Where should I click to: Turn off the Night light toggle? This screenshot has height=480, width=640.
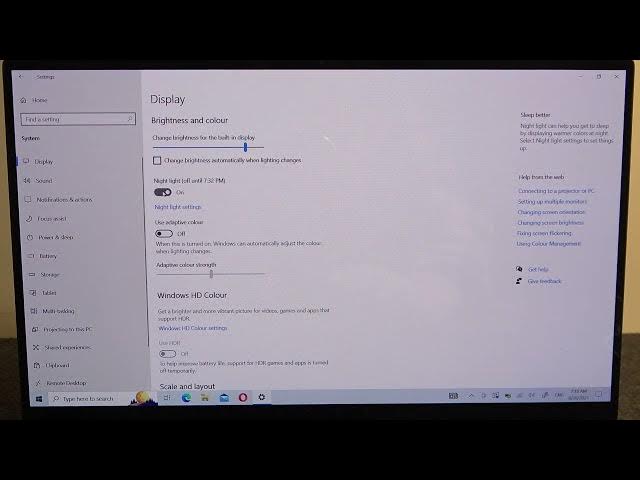pyautogui.click(x=162, y=192)
